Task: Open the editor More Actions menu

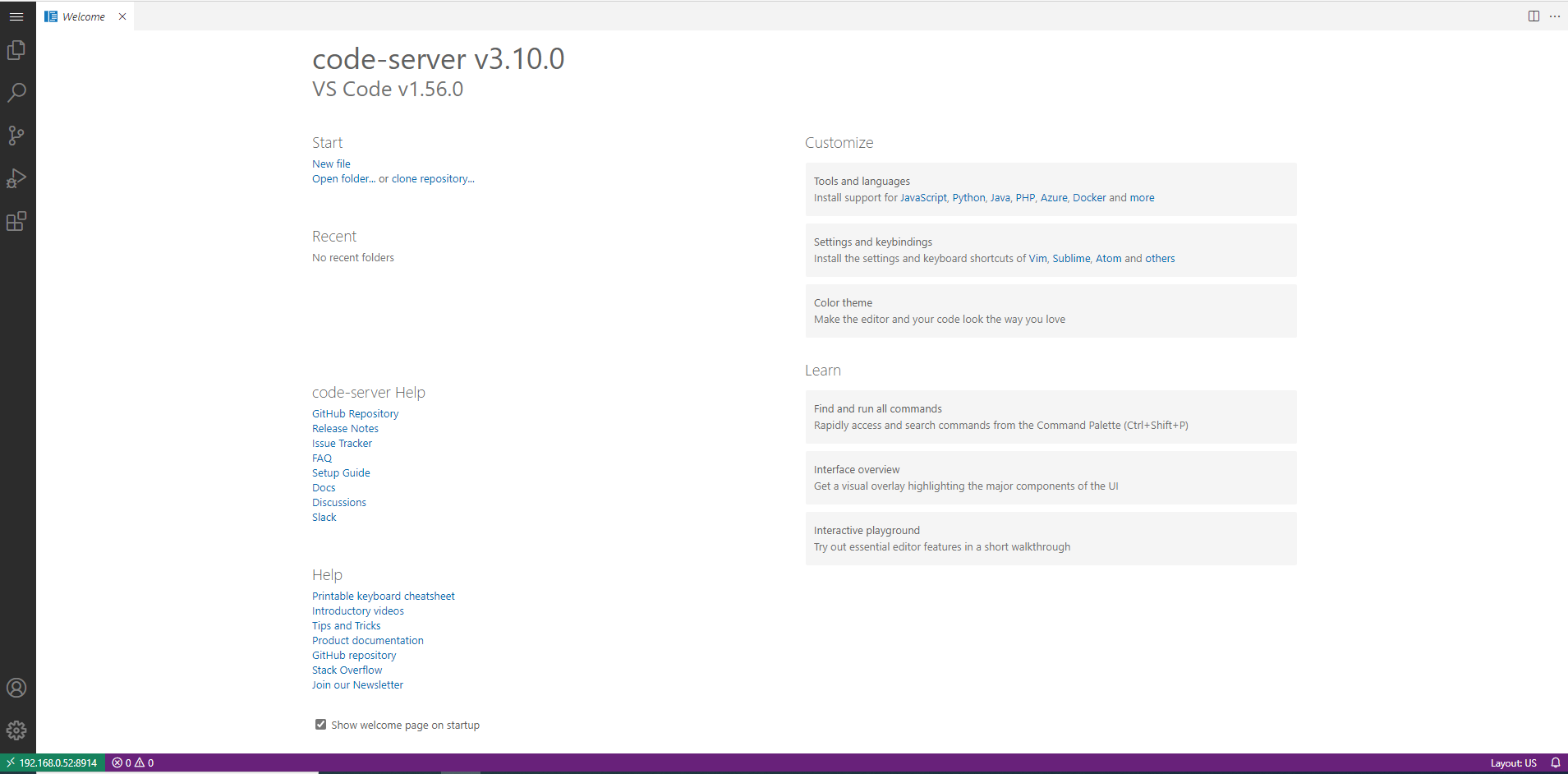Action: point(1555,16)
